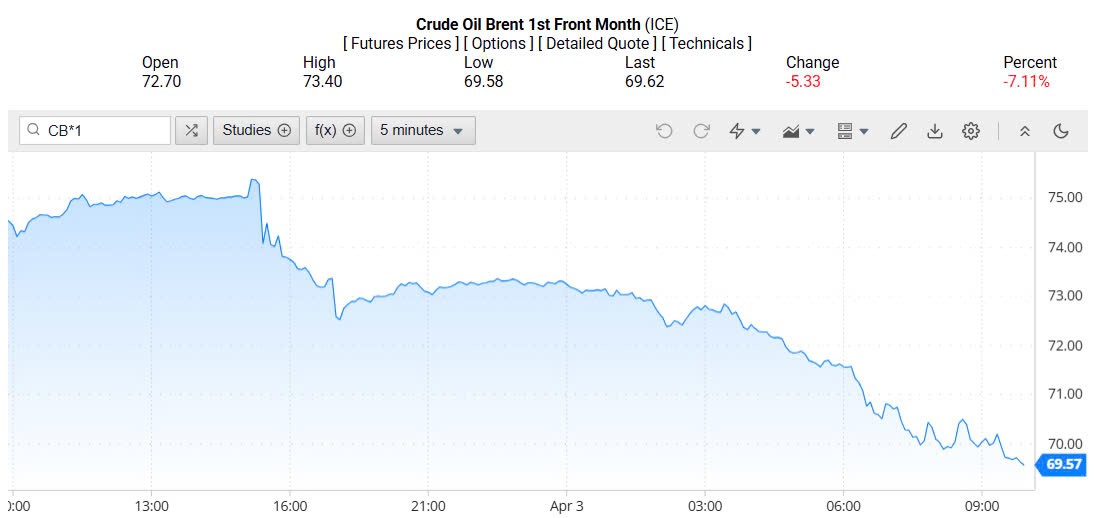View the Technicals page

(x=708, y=43)
